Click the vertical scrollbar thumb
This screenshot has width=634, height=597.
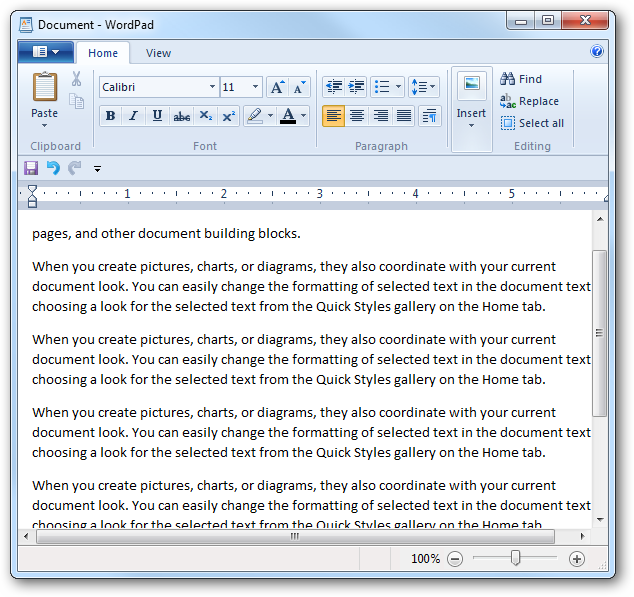(600, 333)
